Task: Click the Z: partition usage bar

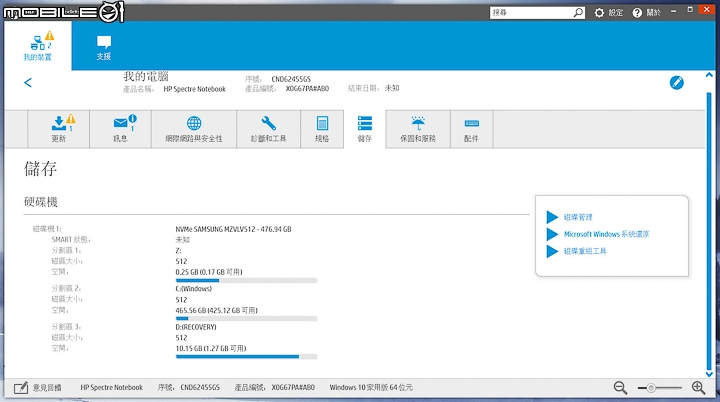Action: coord(246,280)
